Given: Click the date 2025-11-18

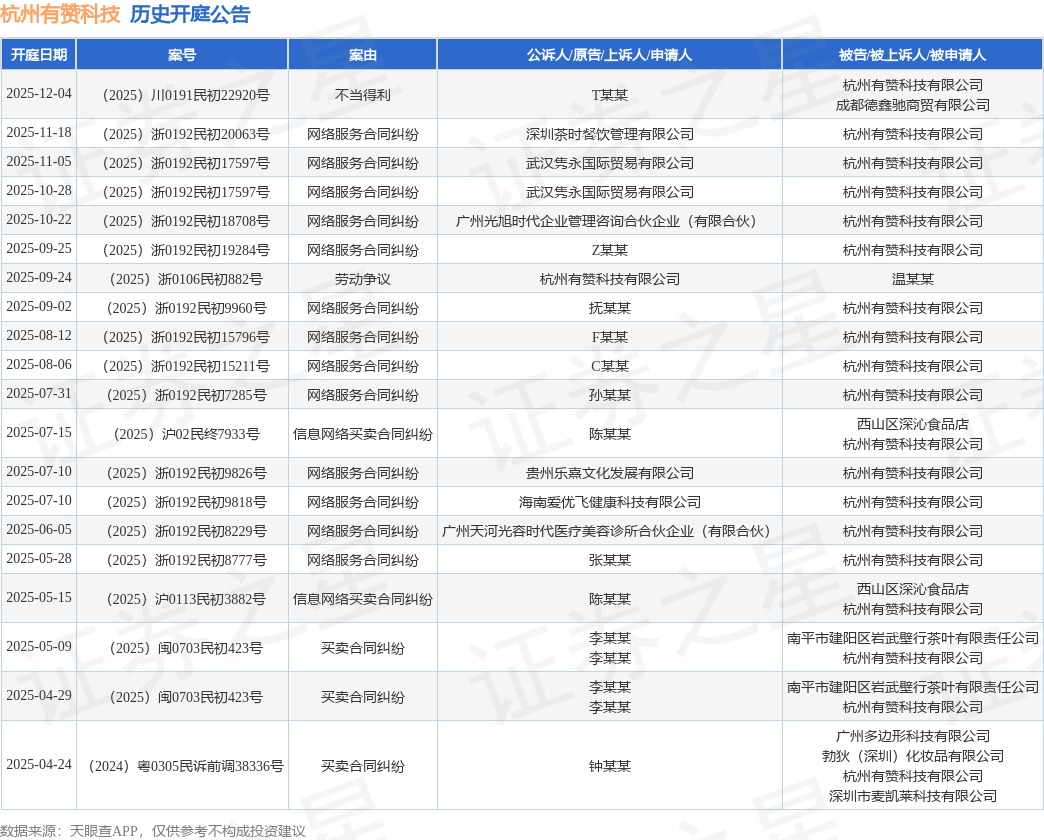Looking at the screenshot, I should click(39, 132).
